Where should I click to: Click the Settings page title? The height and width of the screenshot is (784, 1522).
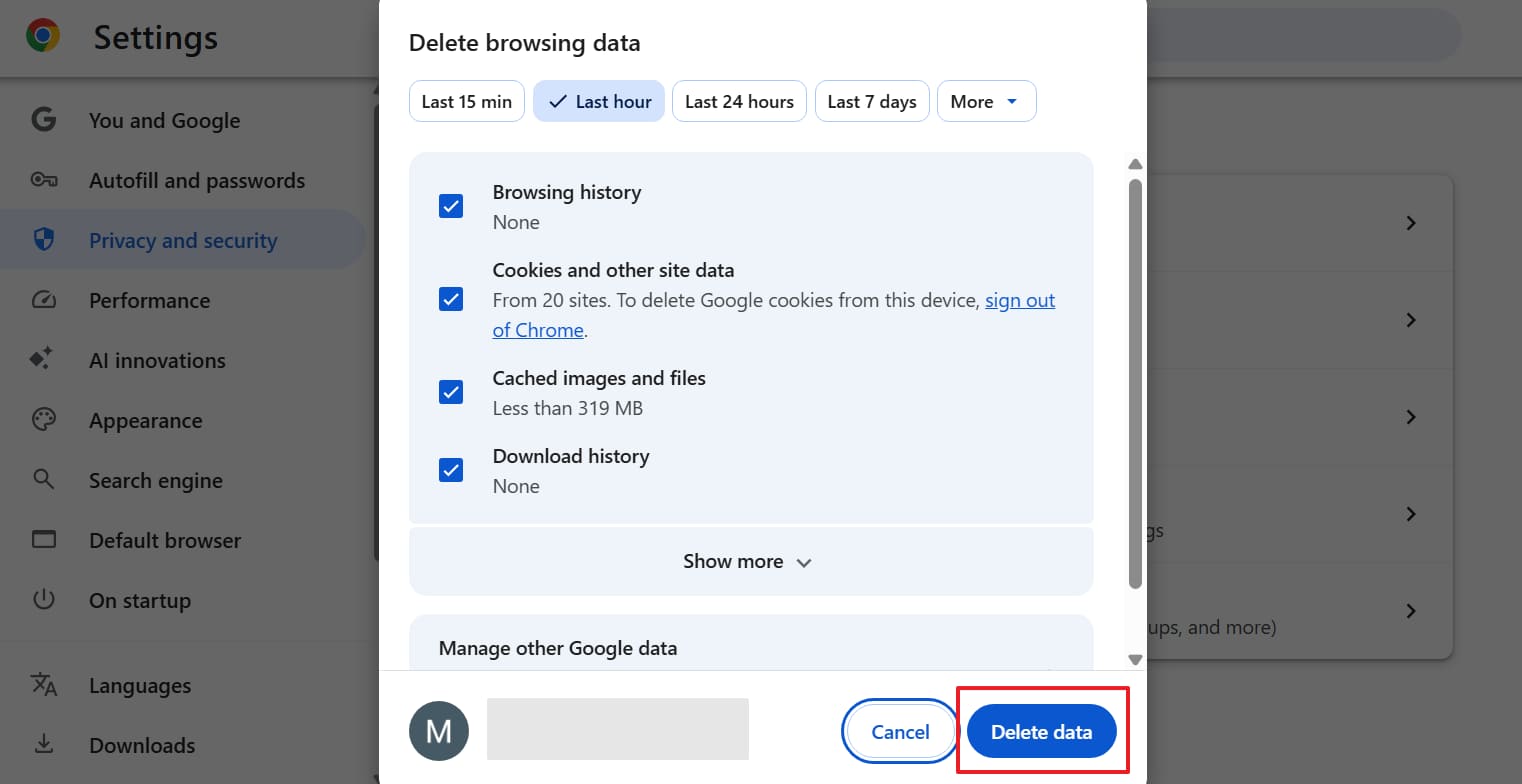point(156,38)
